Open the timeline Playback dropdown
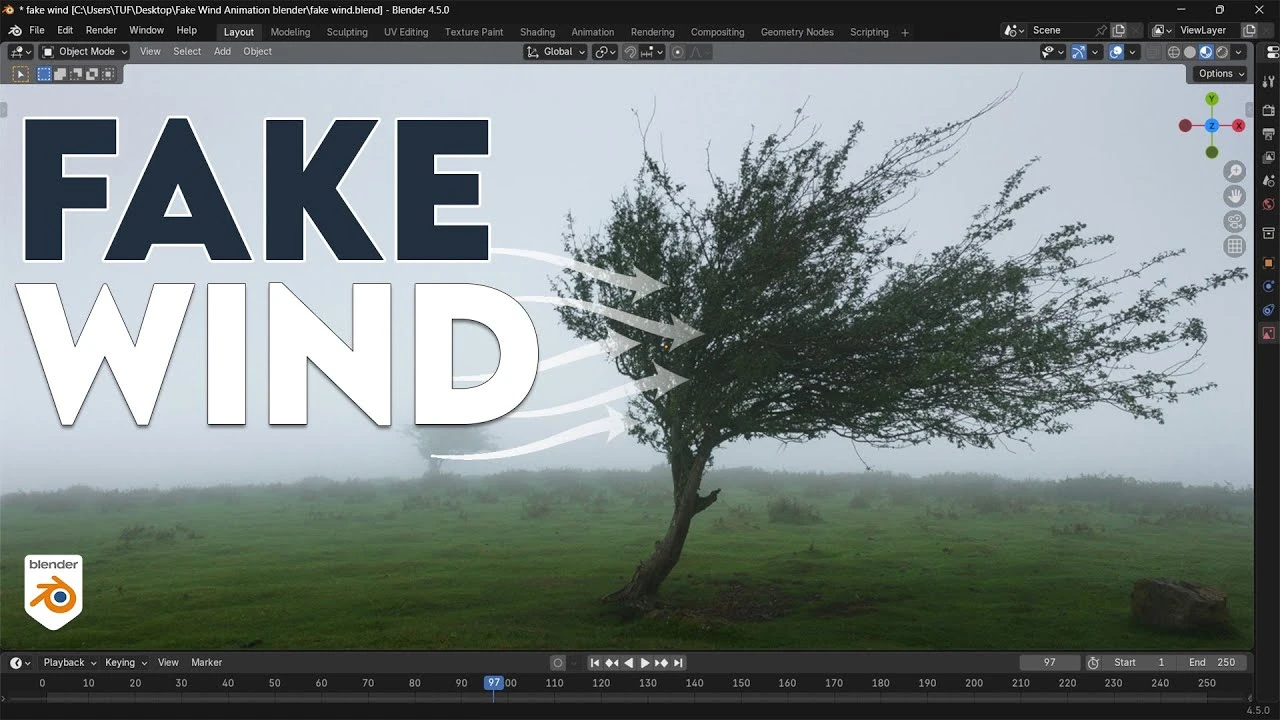This screenshot has height=720, width=1280. 69,663
